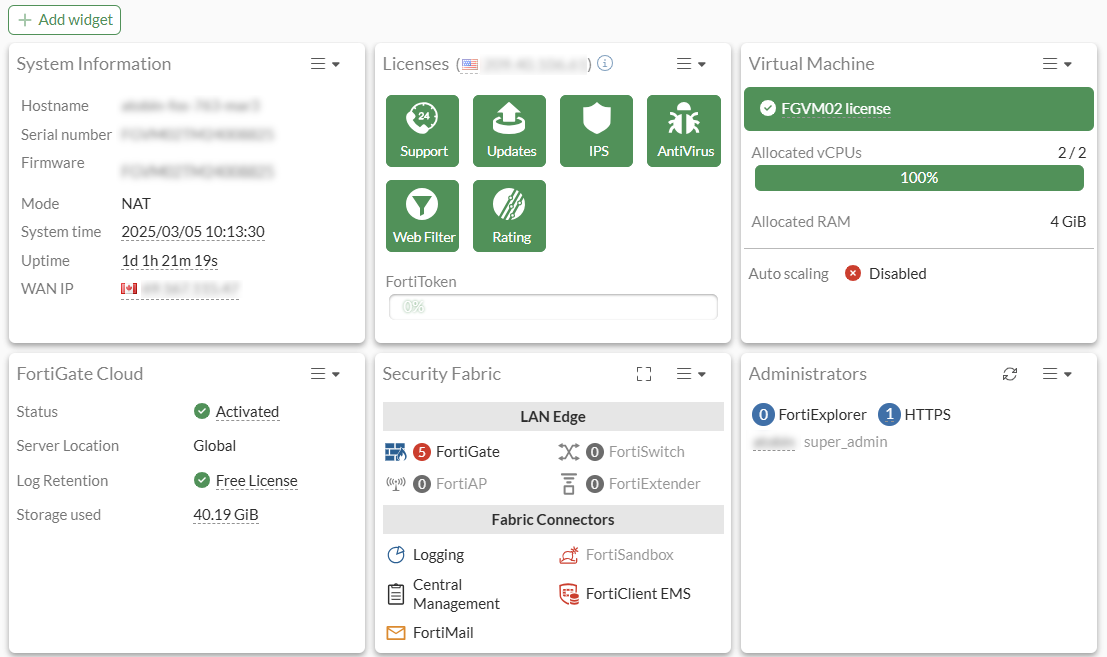
Task: Click the Allocated vCPUs 100% bar
Action: (x=919, y=178)
